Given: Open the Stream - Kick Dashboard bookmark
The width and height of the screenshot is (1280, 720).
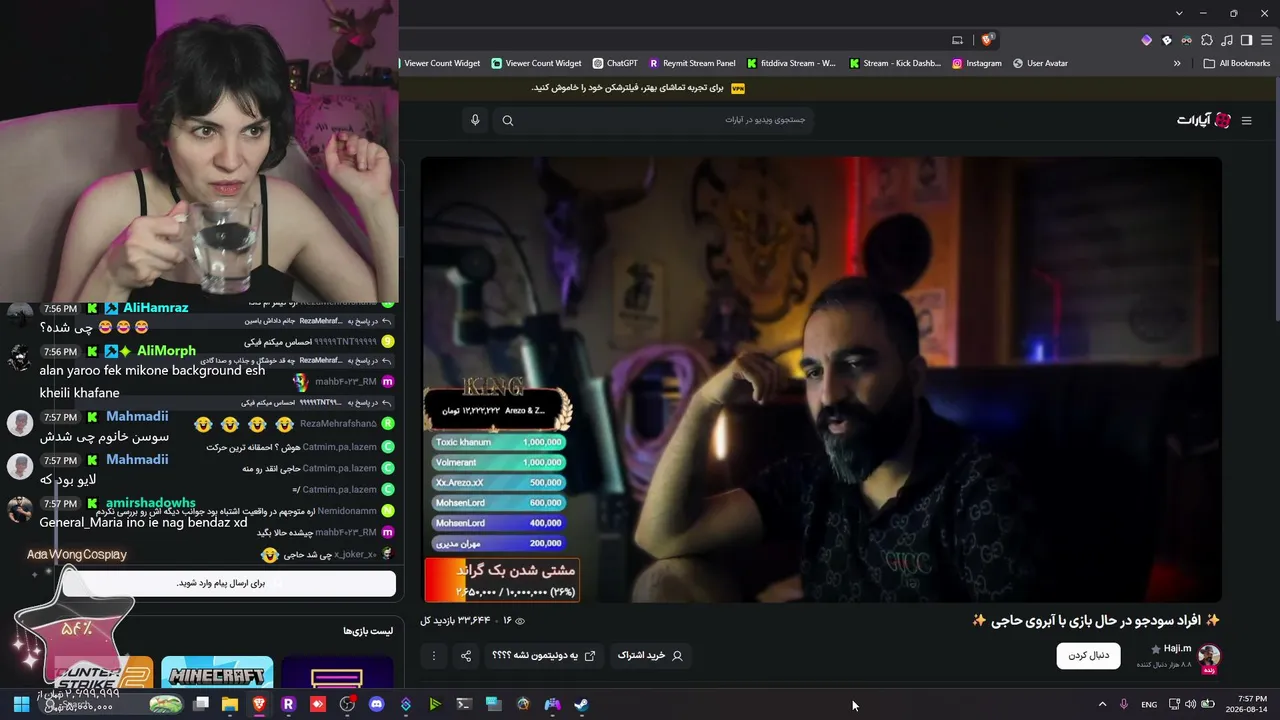Looking at the screenshot, I should [895, 63].
